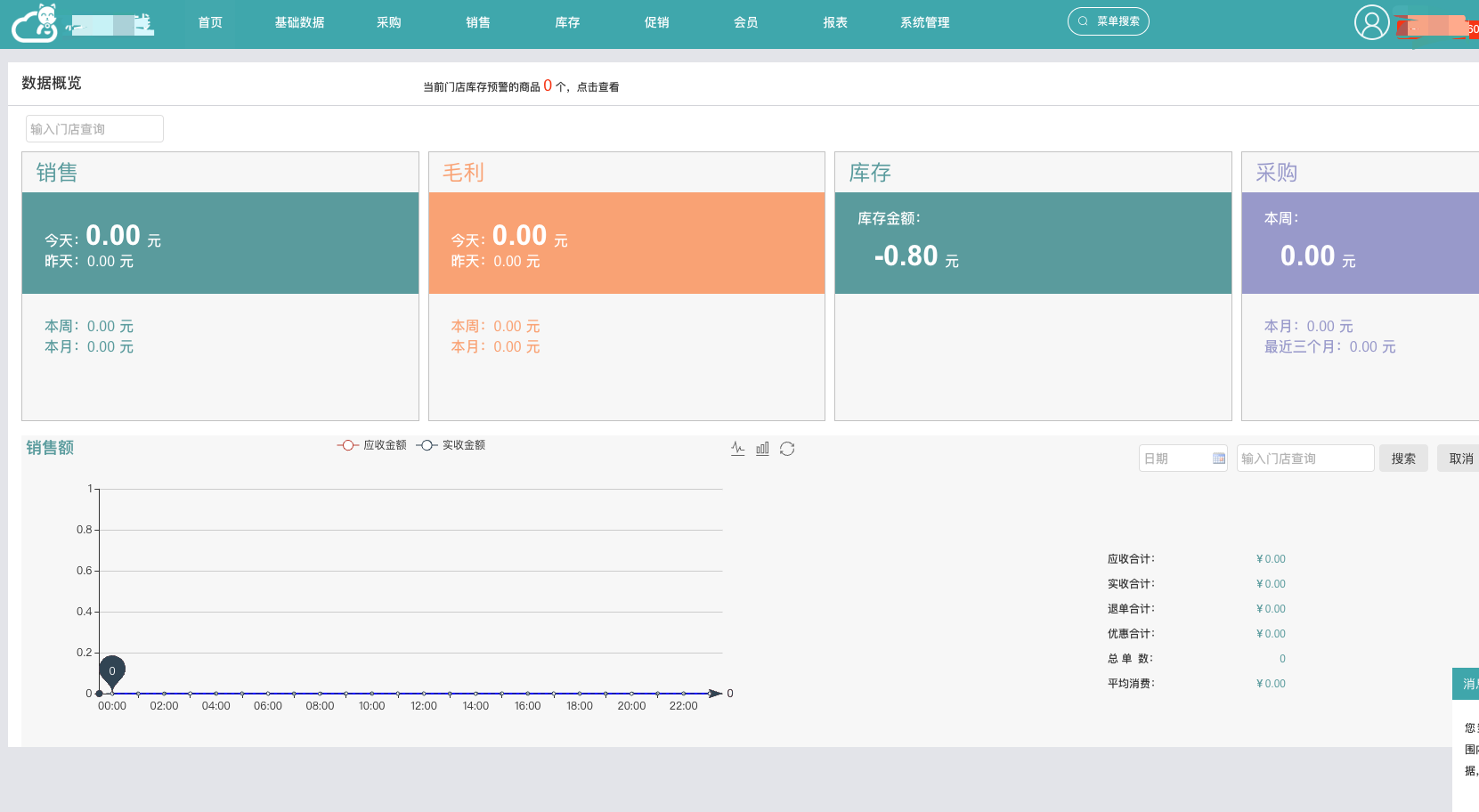
Task: Click the 采购 card title
Action: point(1276,173)
